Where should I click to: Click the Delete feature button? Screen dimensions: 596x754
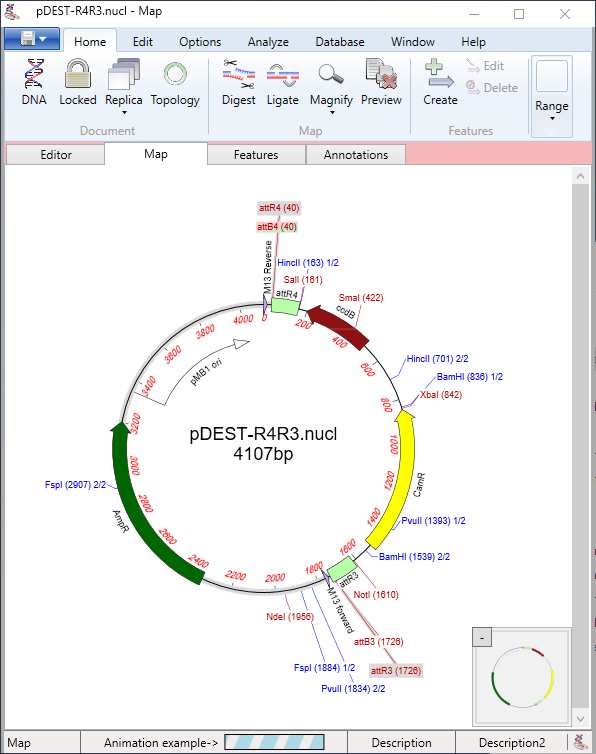click(492, 88)
